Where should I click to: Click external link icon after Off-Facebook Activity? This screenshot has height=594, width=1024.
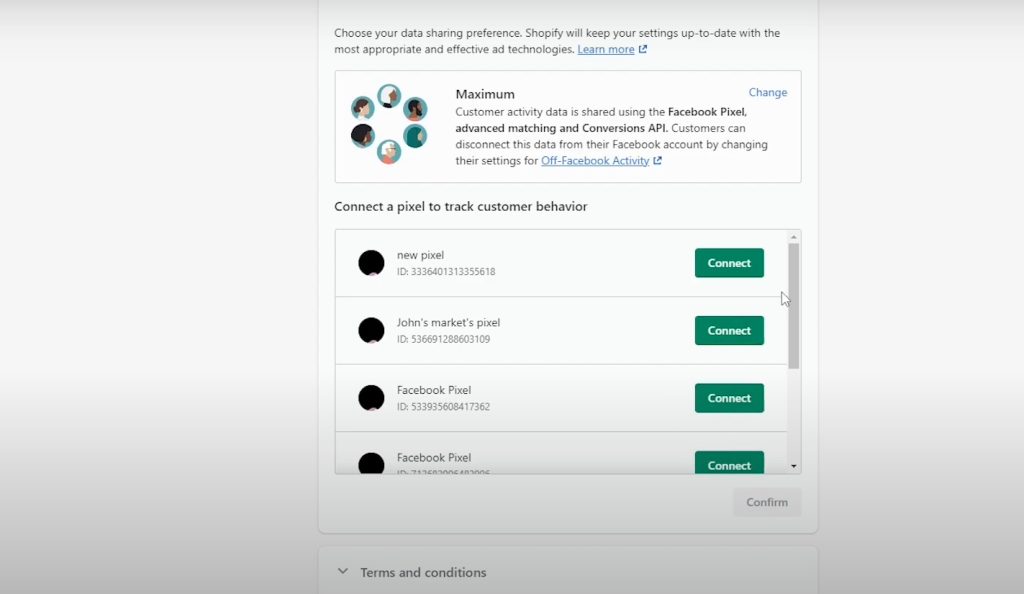coord(657,161)
